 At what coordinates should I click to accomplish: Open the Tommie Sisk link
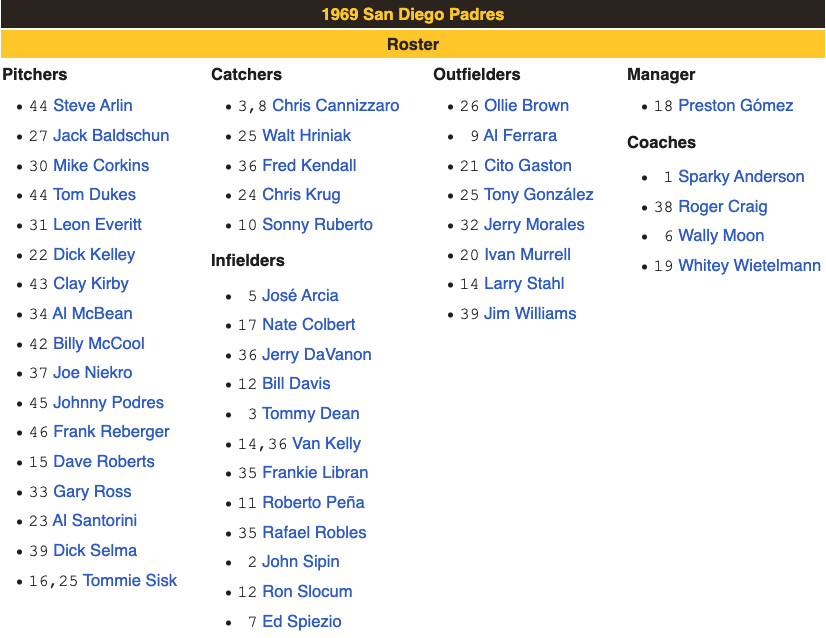click(130, 581)
